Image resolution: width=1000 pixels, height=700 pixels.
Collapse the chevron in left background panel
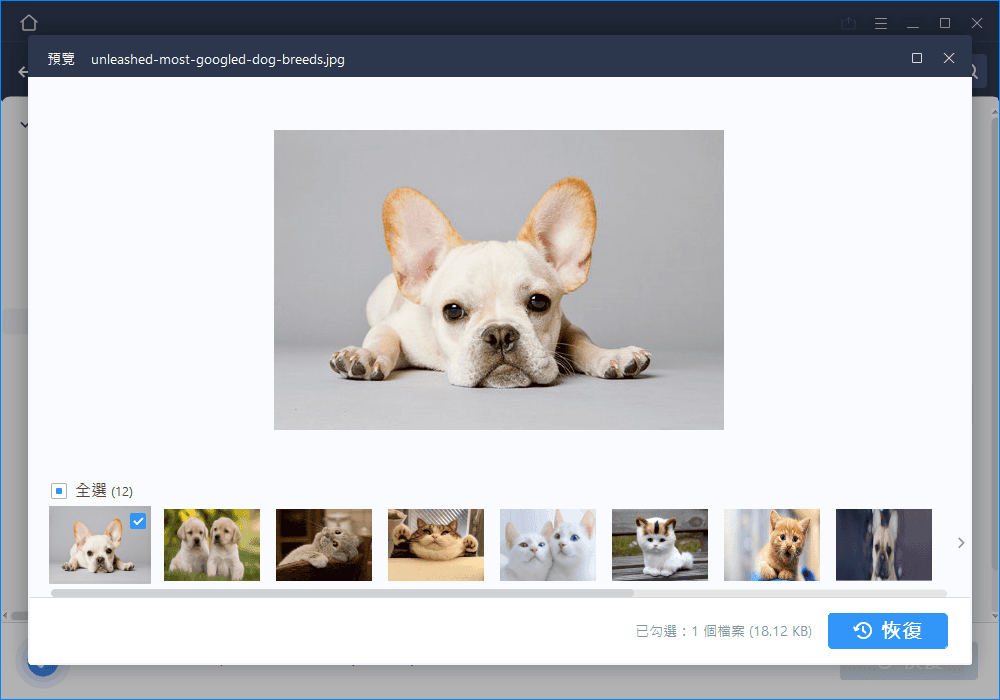click(24, 125)
